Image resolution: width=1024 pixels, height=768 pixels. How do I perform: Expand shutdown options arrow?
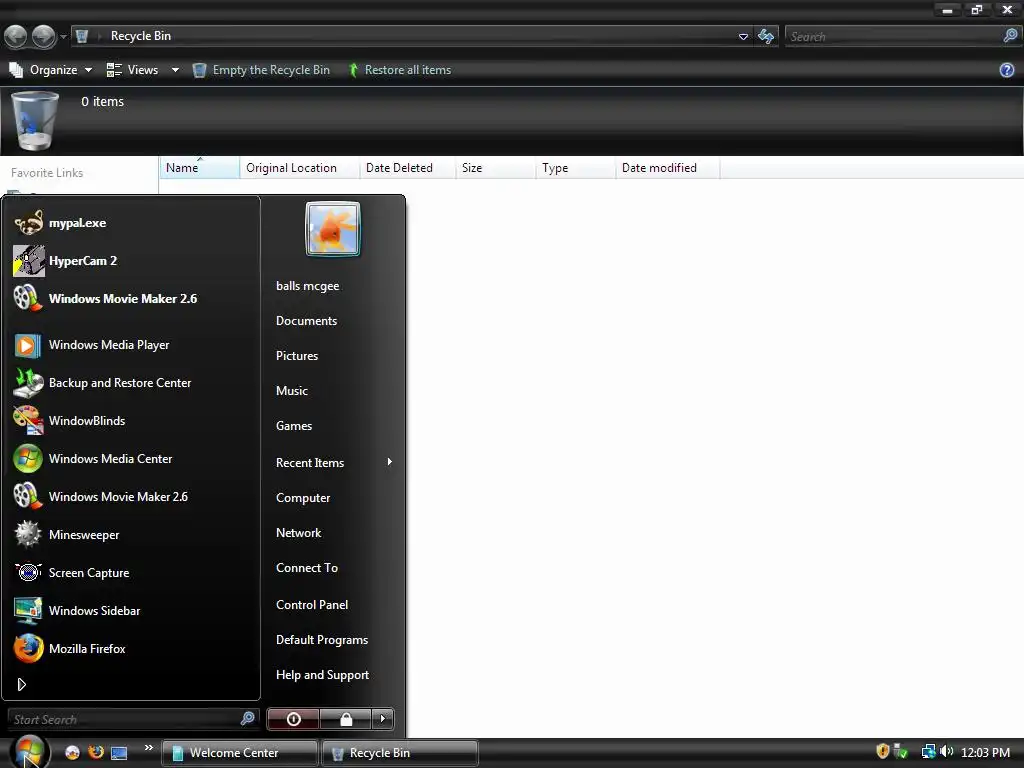(383, 719)
